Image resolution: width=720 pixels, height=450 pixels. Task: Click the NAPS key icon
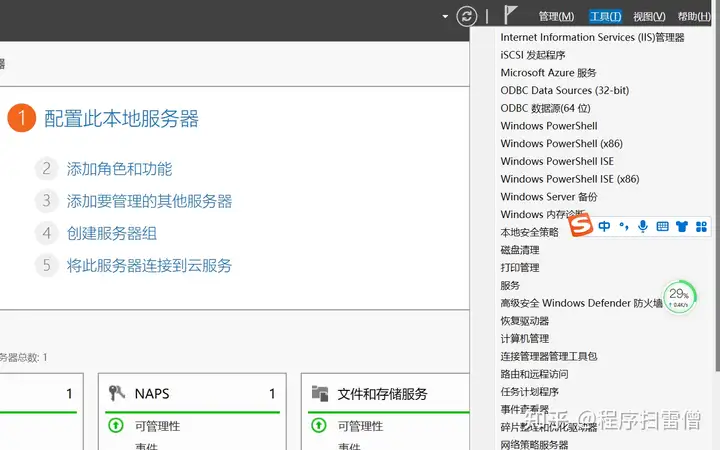117,394
